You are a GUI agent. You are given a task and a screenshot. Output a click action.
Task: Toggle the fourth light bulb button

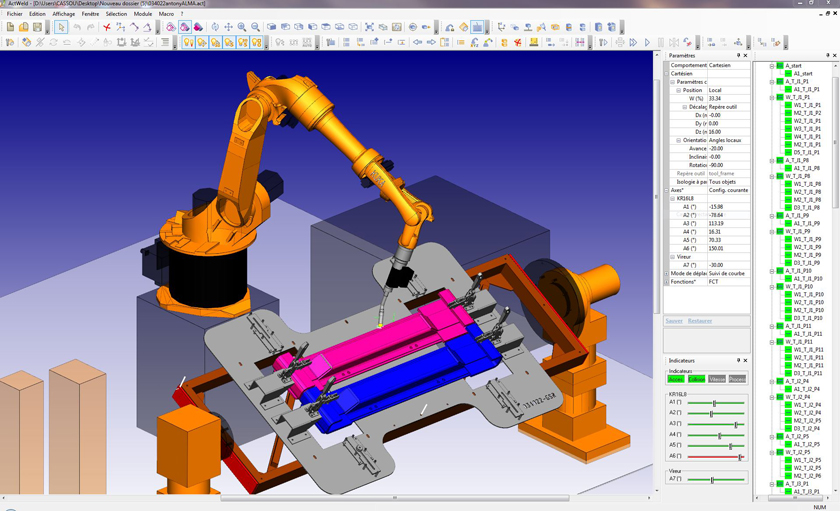(x=229, y=42)
